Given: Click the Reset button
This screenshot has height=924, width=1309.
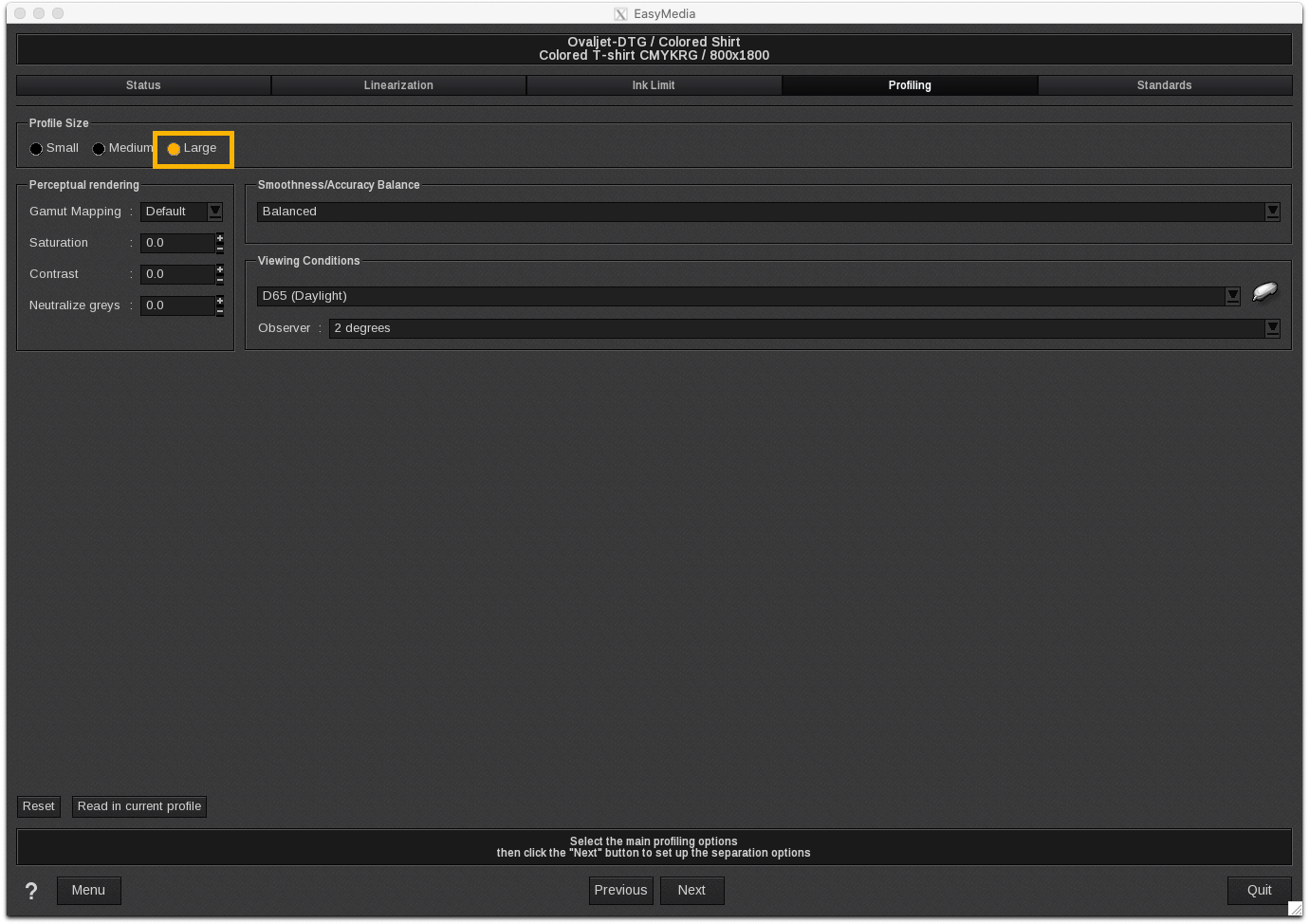Looking at the screenshot, I should (x=39, y=806).
